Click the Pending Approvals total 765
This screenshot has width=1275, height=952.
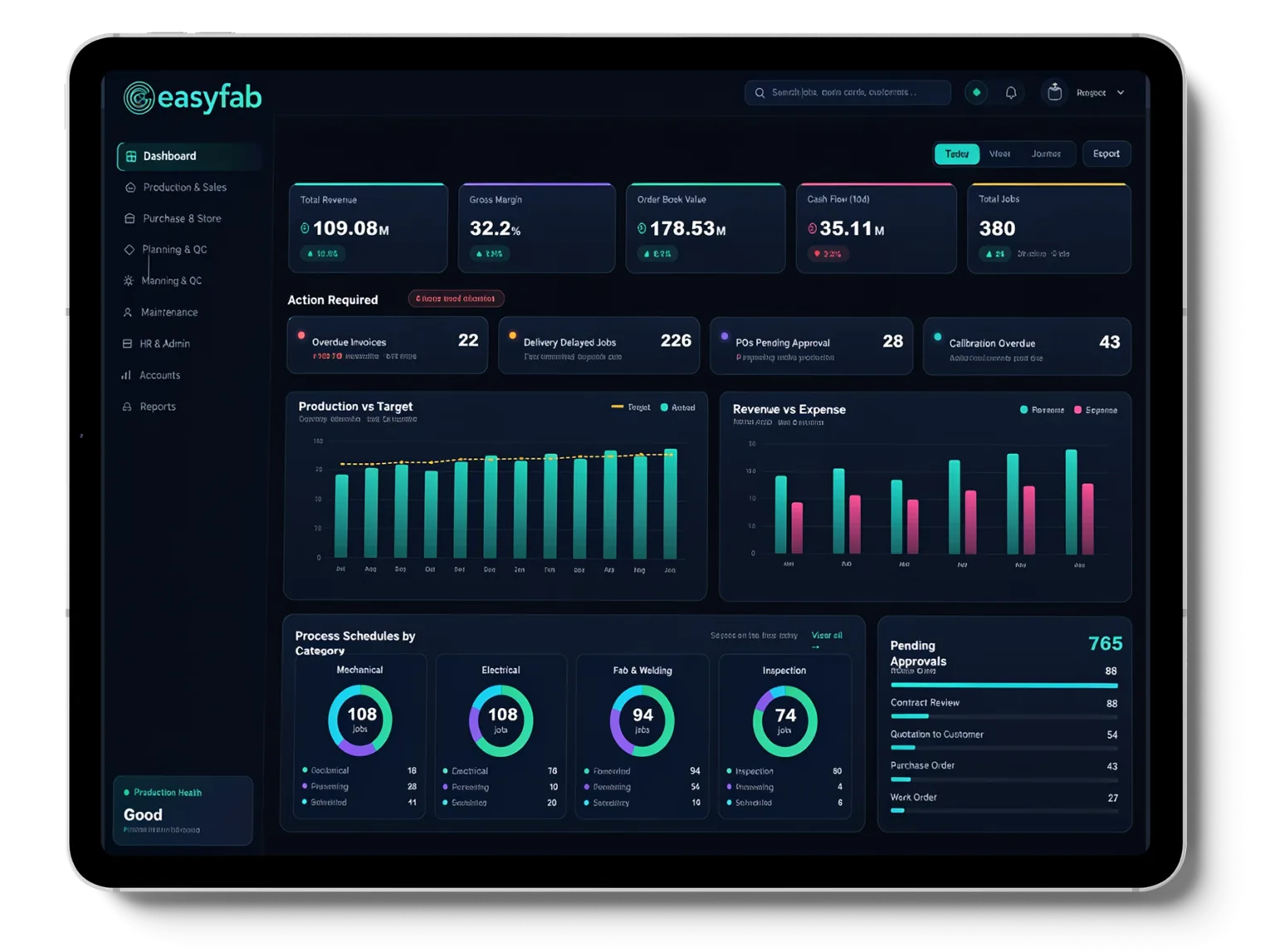[x=1105, y=643]
